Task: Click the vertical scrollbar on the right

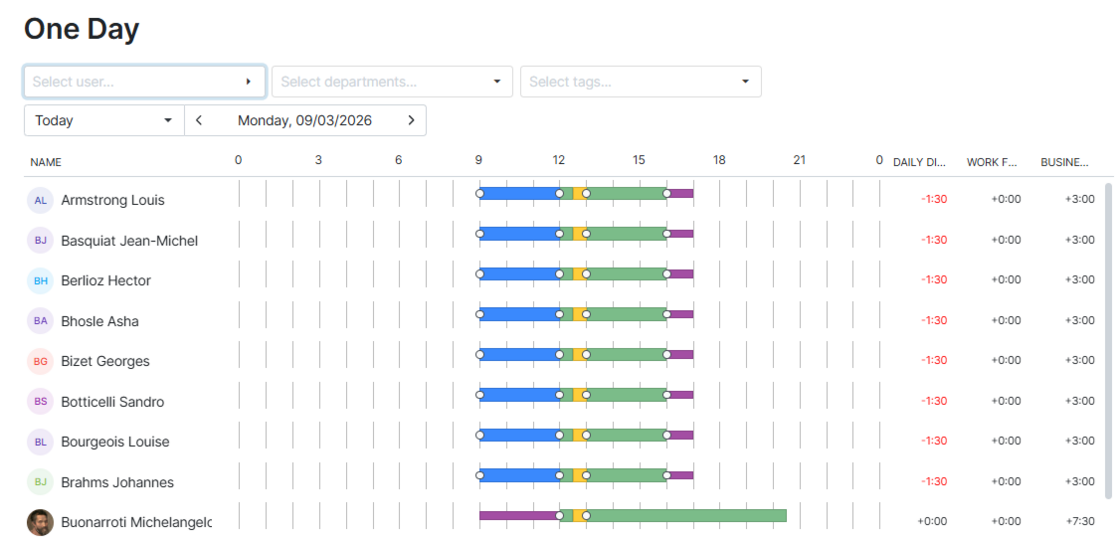Action: 1109,340
